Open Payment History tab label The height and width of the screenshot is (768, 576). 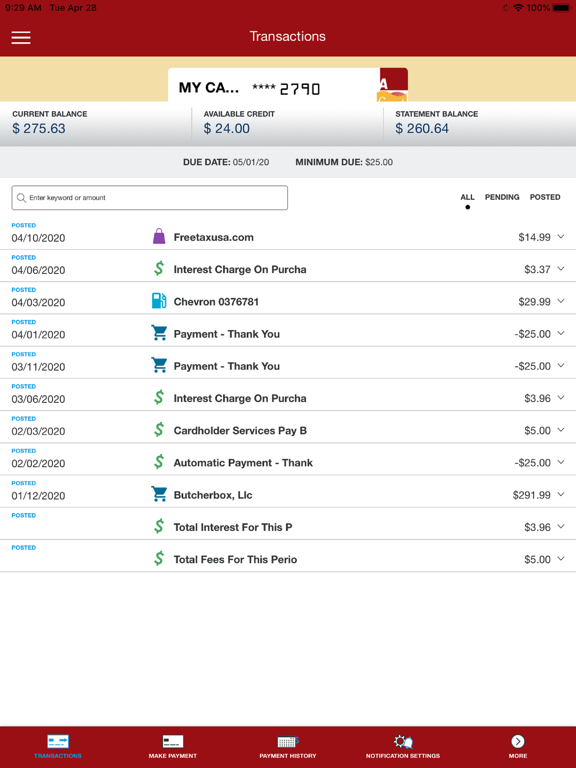click(288, 756)
